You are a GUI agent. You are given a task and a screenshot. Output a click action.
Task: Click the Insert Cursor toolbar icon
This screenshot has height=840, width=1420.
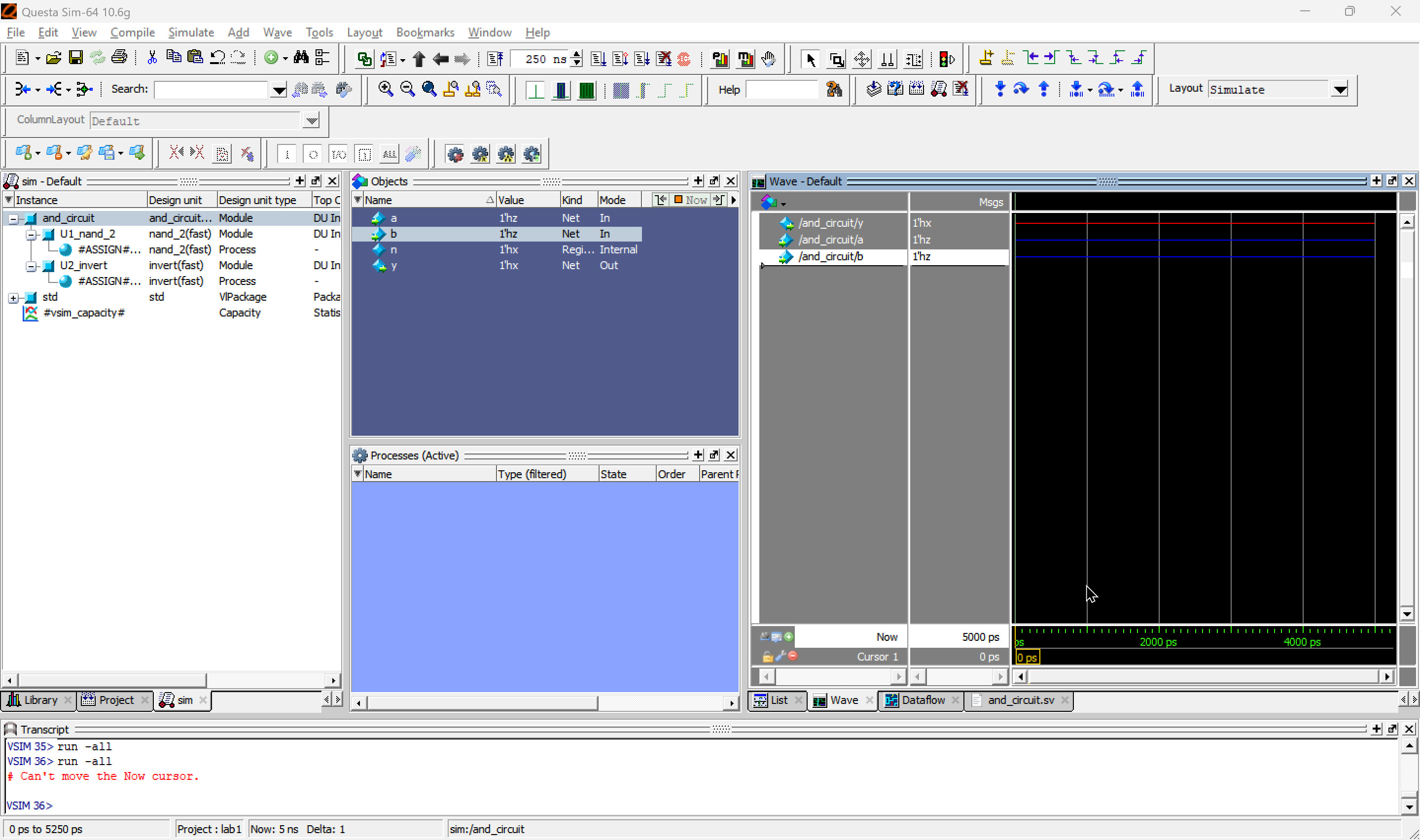[986, 58]
